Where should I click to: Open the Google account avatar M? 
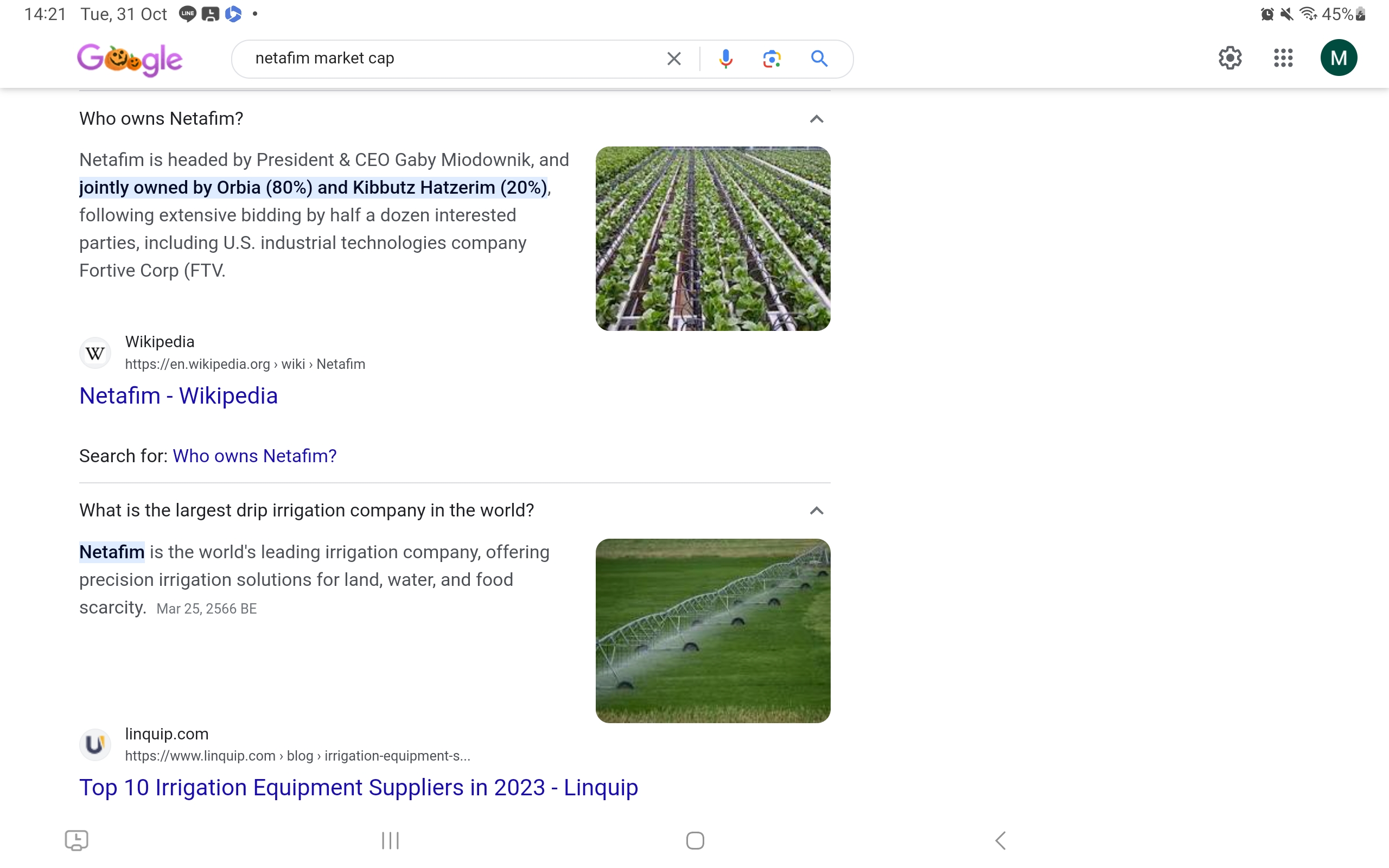click(x=1339, y=58)
